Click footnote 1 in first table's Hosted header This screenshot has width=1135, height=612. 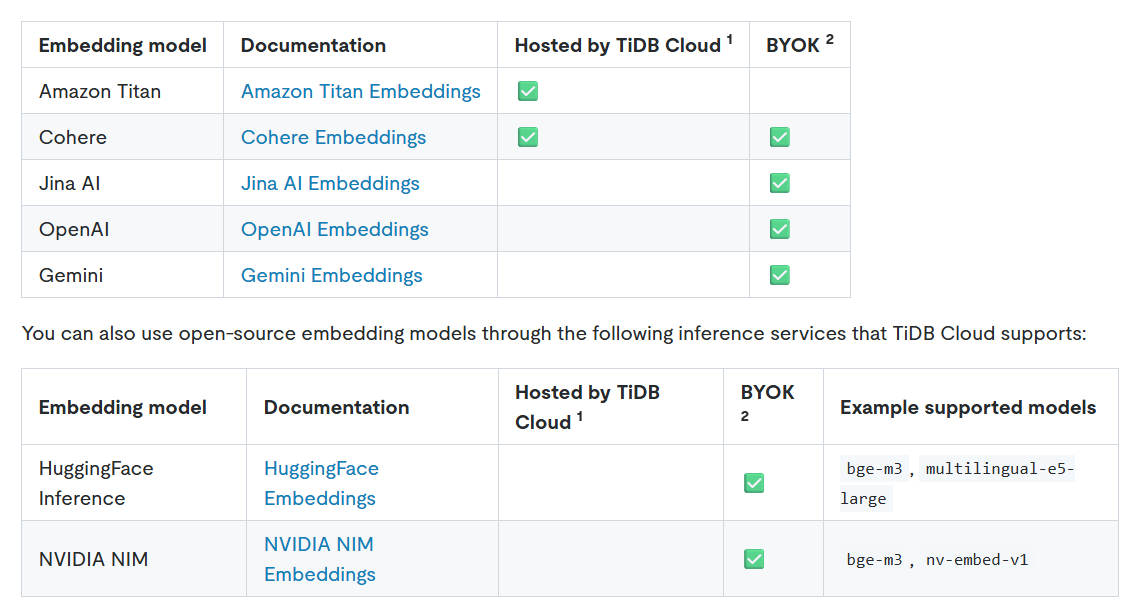730,39
